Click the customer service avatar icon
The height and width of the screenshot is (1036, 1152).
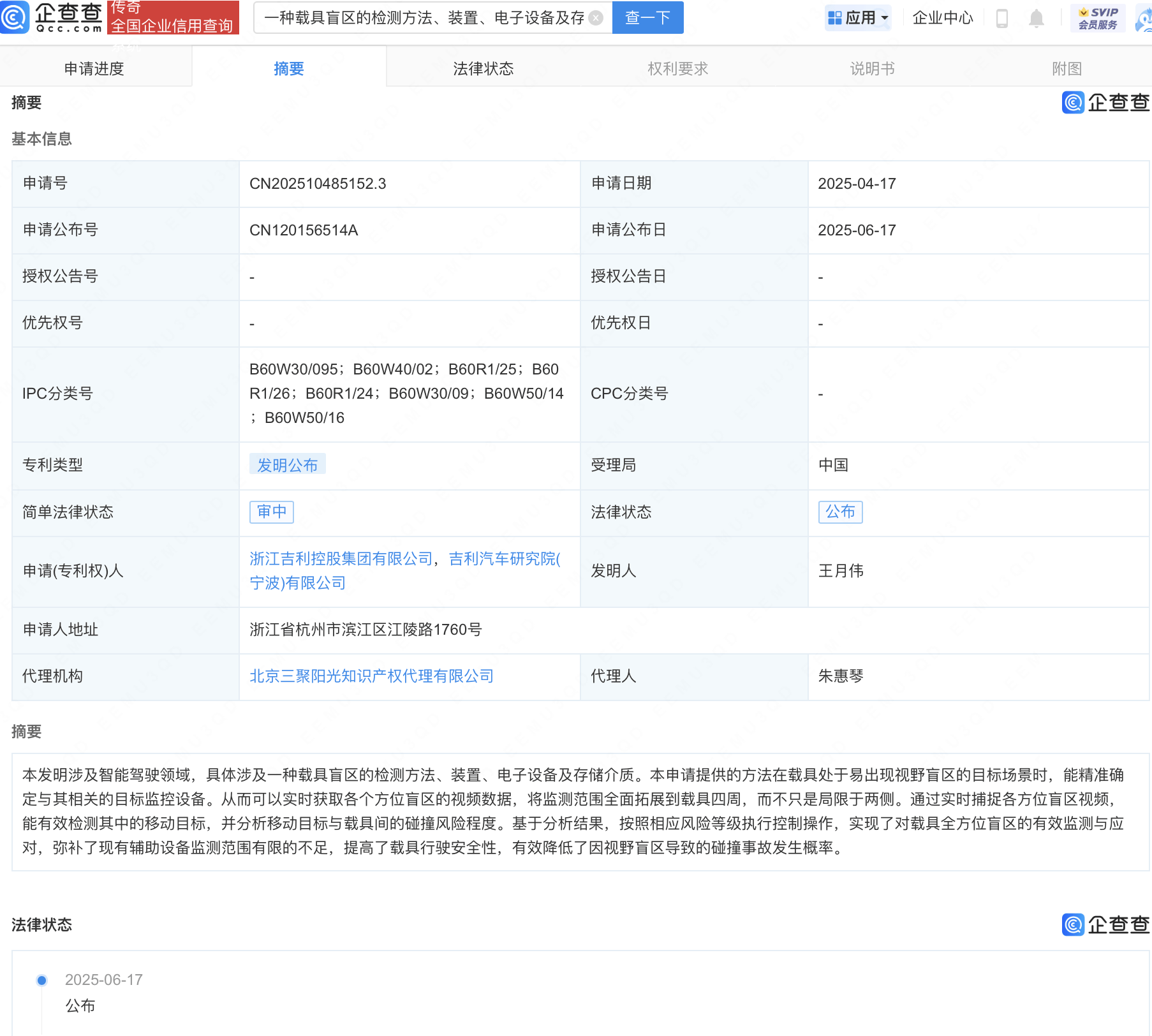(1144, 18)
